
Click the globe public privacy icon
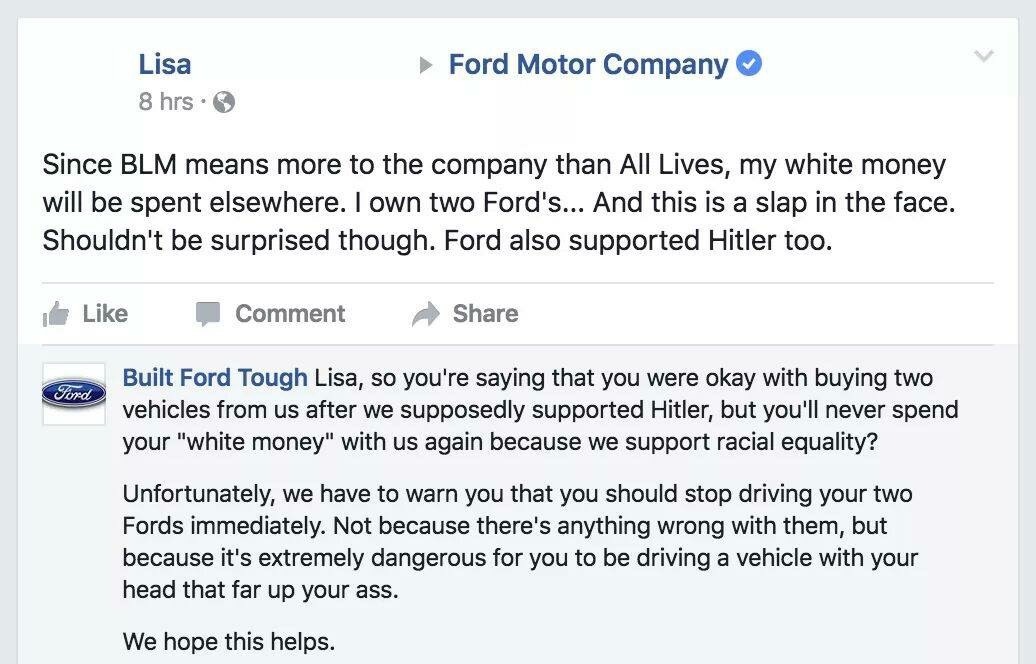pyautogui.click(x=225, y=102)
